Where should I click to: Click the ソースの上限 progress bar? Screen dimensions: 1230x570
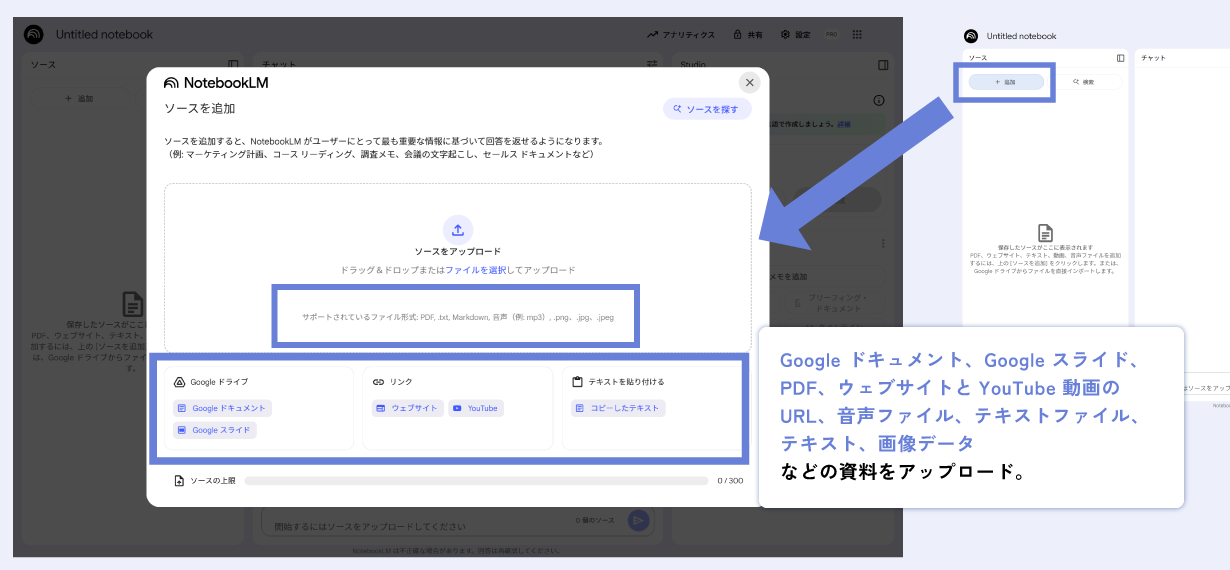tap(476, 481)
